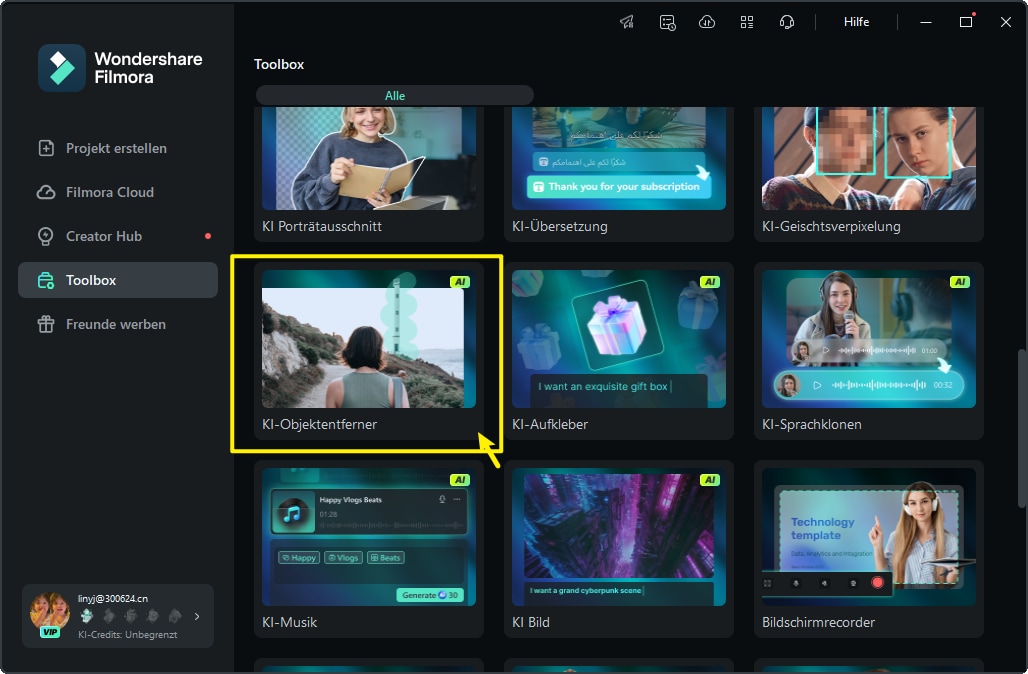Click the Wondershare Filmora logo
Image resolution: width=1028 pixels, height=674 pixels.
tap(62, 67)
